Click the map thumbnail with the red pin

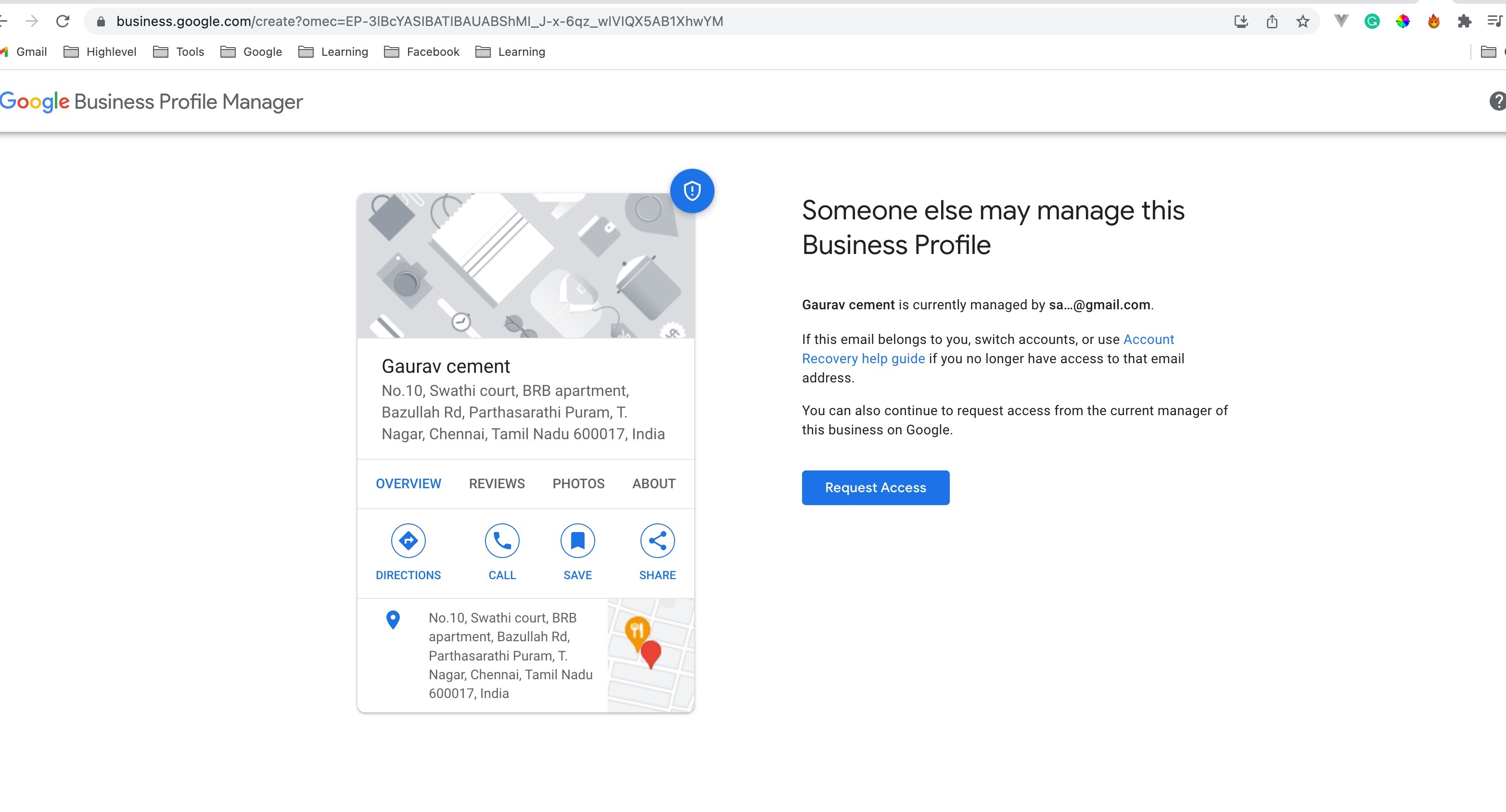click(650, 655)
